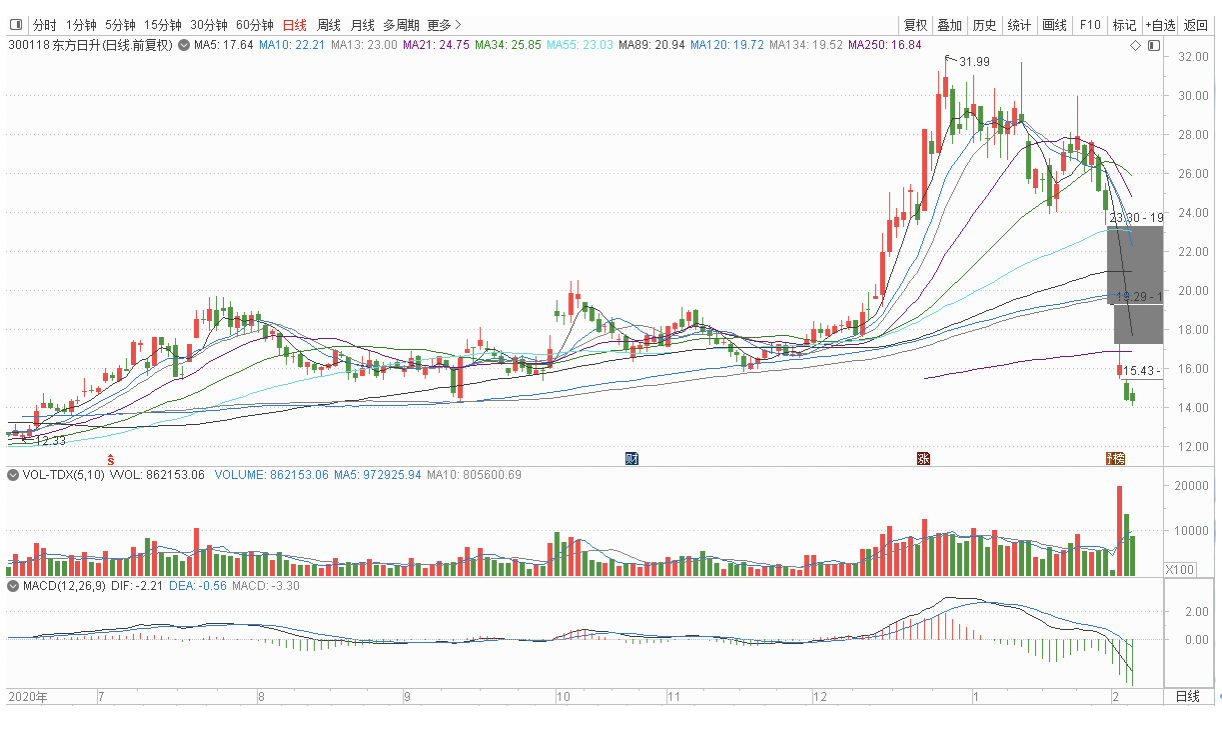Image resolution: width=1222 pixels, height=732 pixels.
Task: Open the MACD indicator settings dropdown
Action: [x=13, y=584]
